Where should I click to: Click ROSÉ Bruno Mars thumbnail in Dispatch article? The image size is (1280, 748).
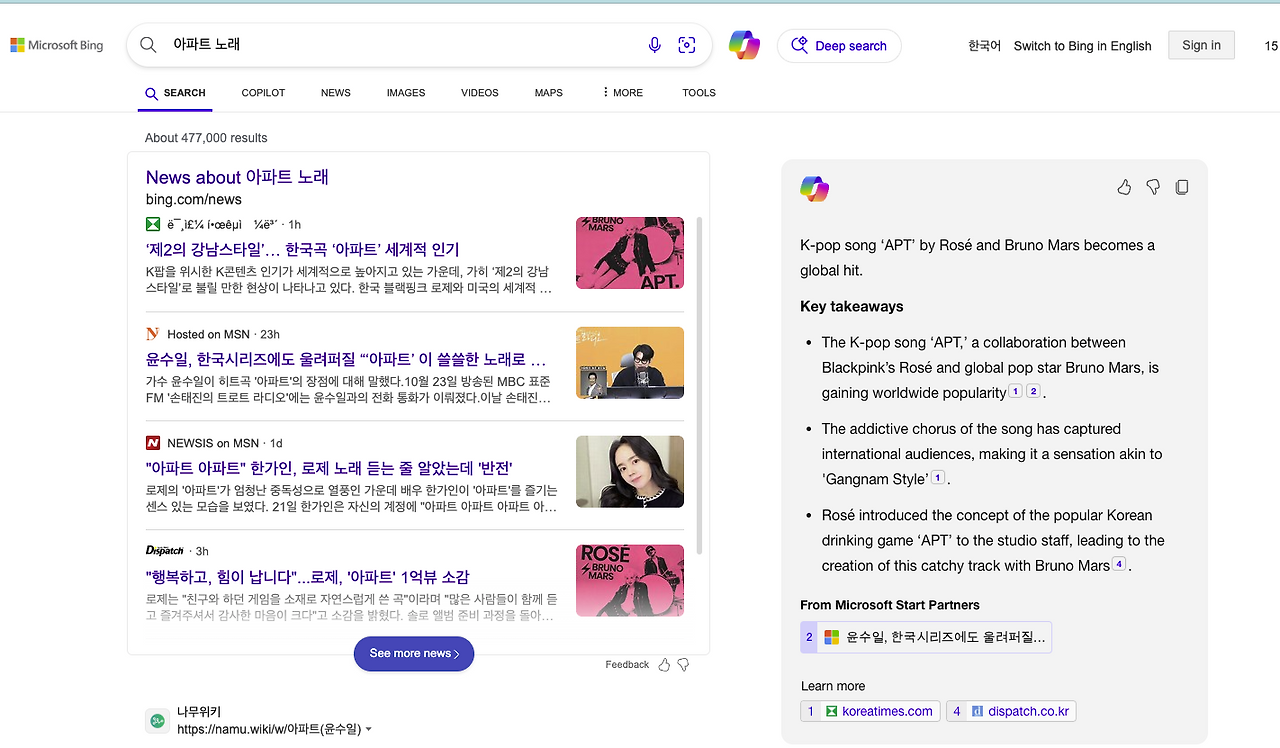(x=630, y=581)
